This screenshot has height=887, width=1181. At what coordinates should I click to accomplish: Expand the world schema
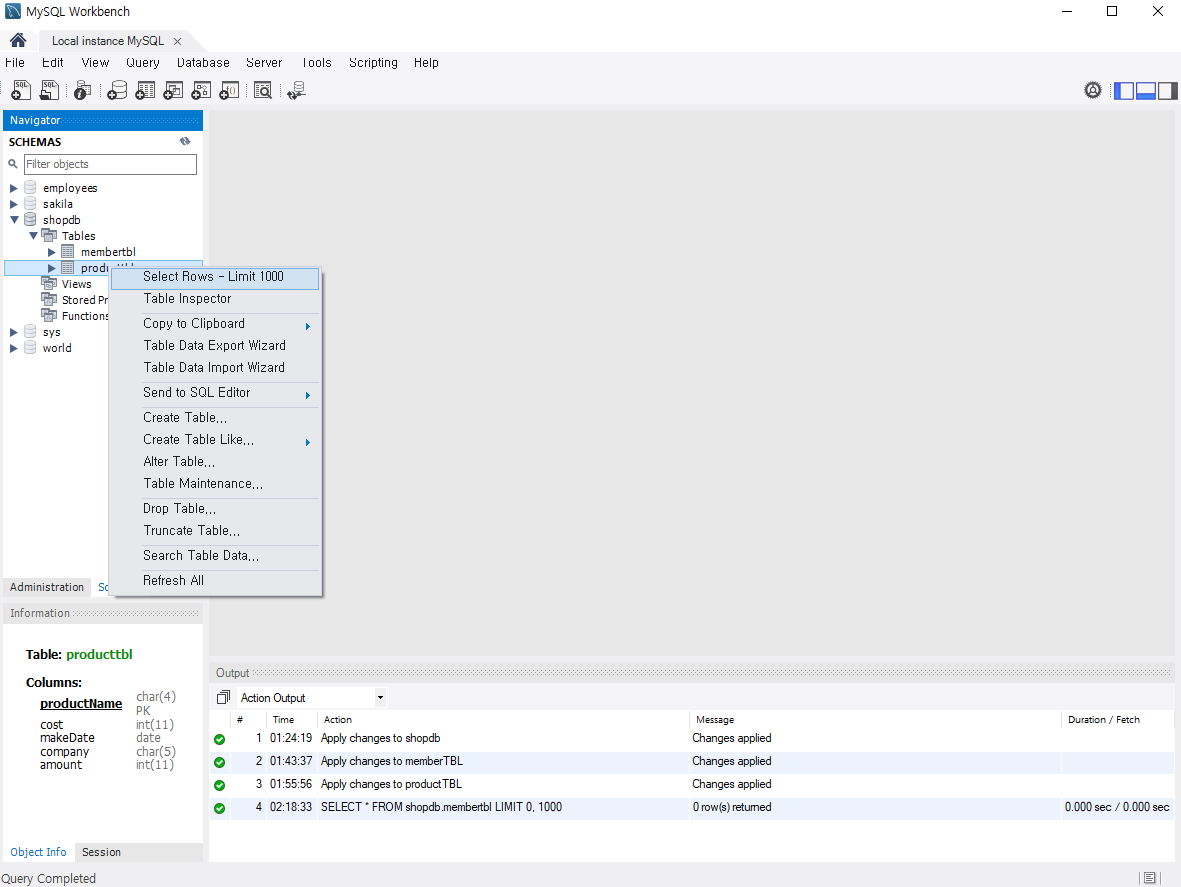coord(14,348)
